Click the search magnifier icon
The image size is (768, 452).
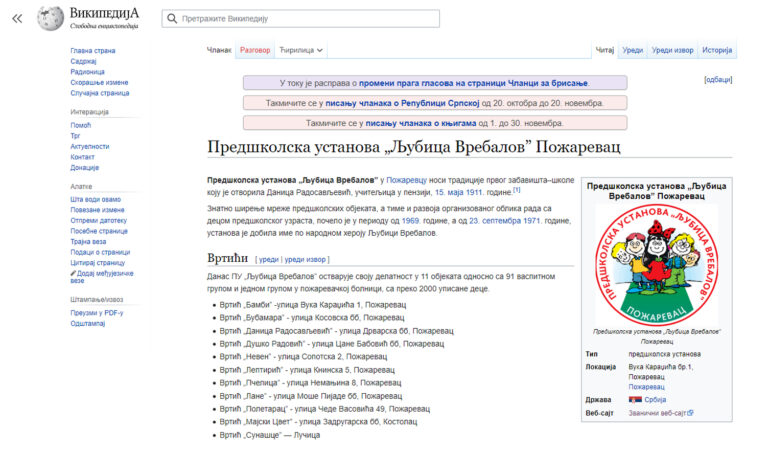pyautogui.click(x=172, y=19)
